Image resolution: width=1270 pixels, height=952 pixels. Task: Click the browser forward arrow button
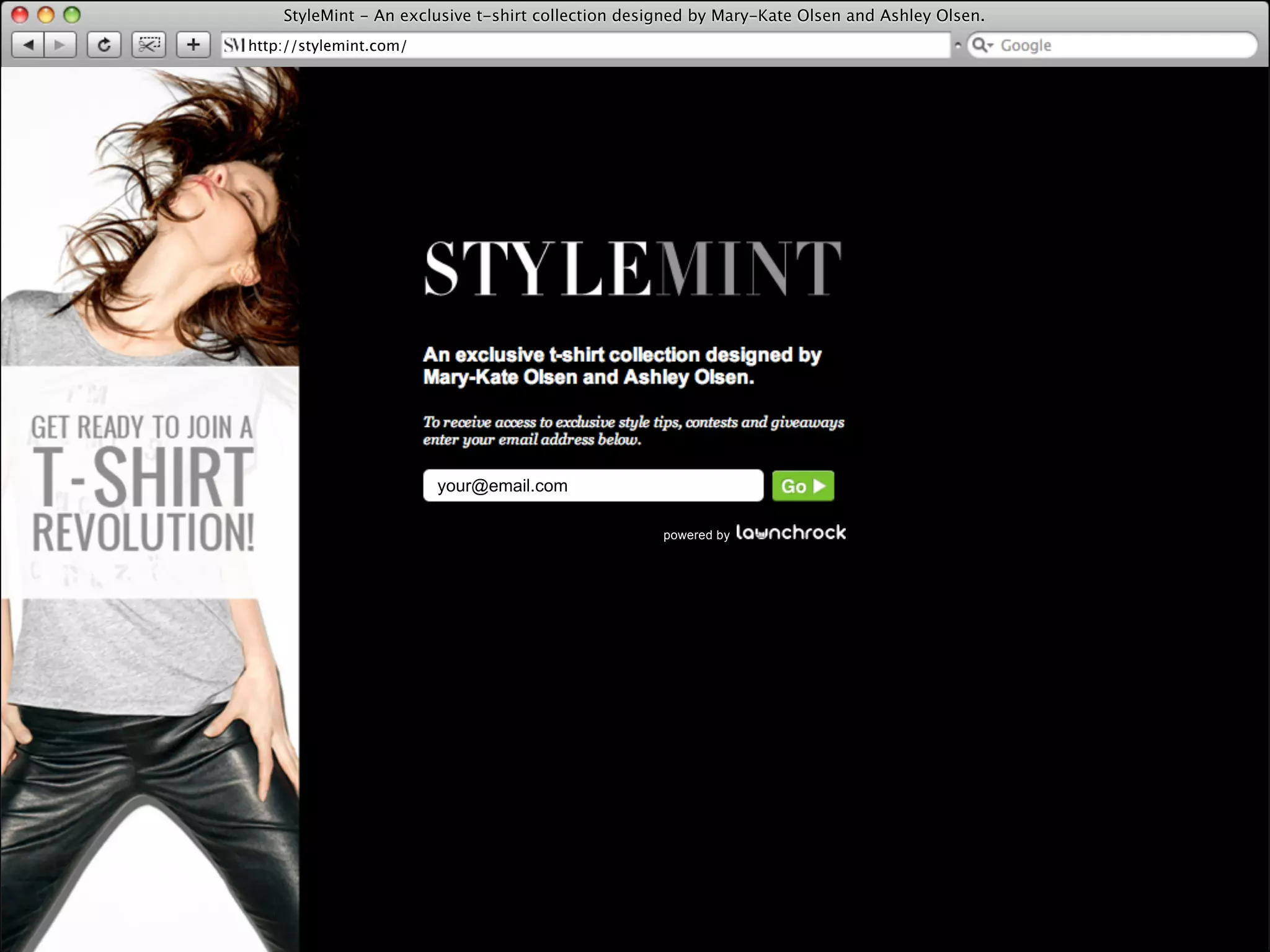(x=60, y=45)
